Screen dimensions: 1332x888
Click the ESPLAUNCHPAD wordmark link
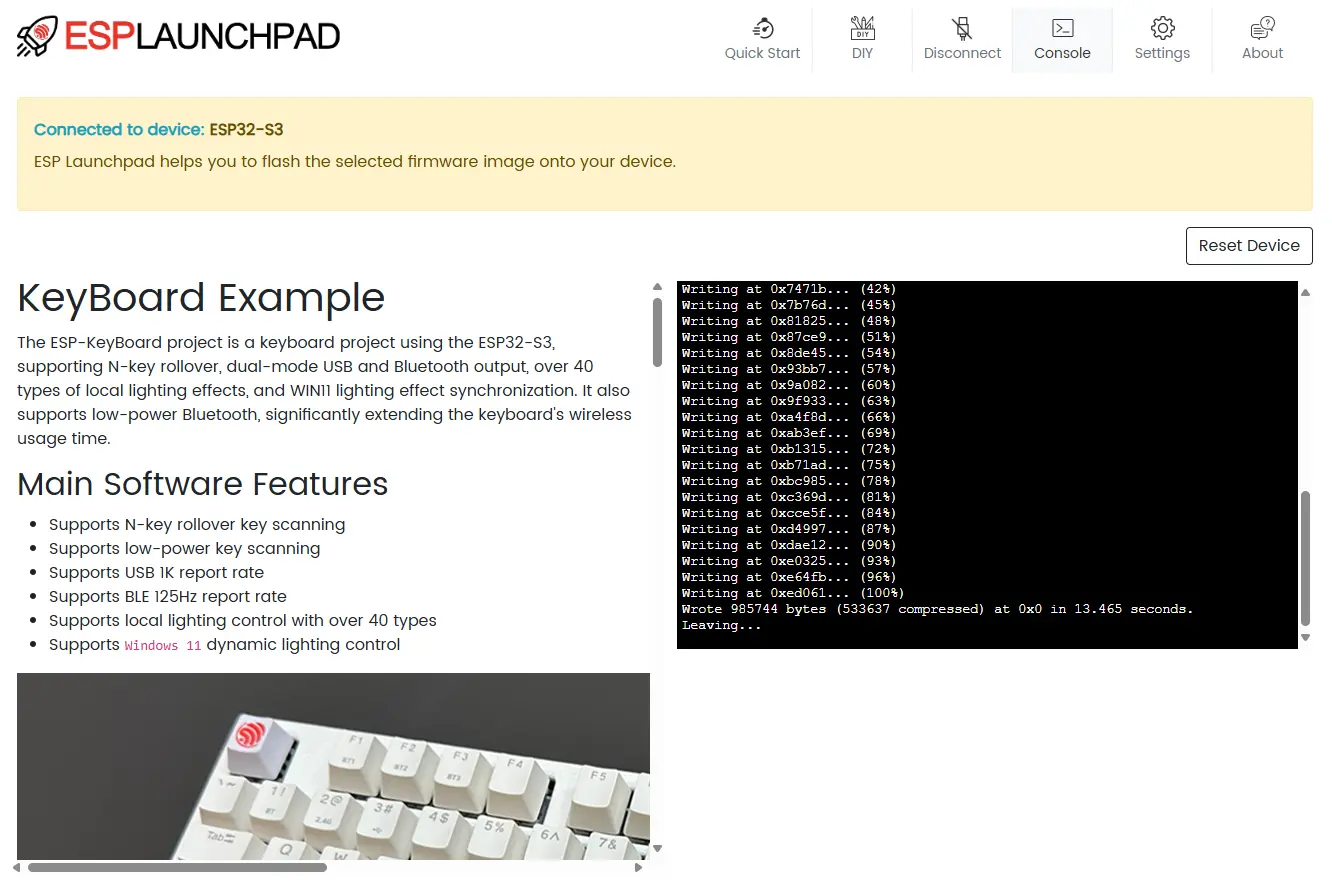tap(200, 35)
